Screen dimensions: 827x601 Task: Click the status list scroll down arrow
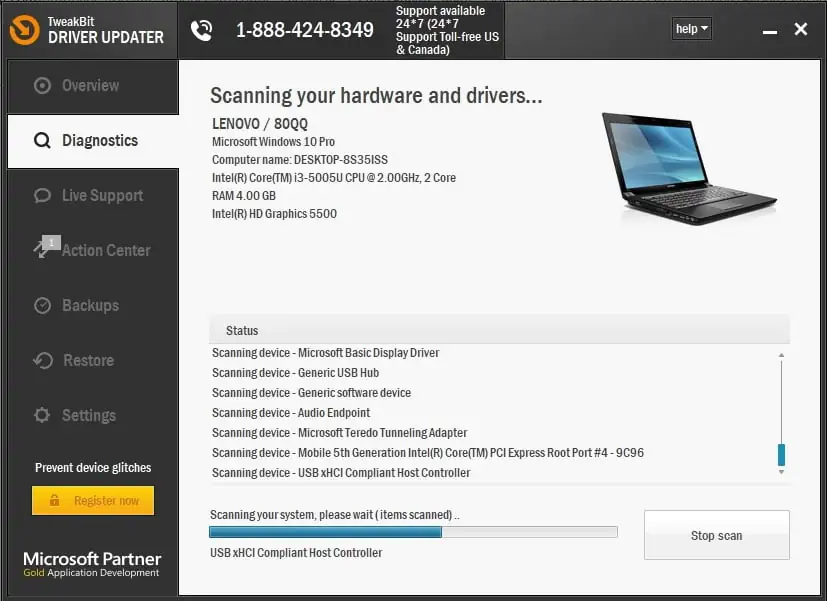781,472
